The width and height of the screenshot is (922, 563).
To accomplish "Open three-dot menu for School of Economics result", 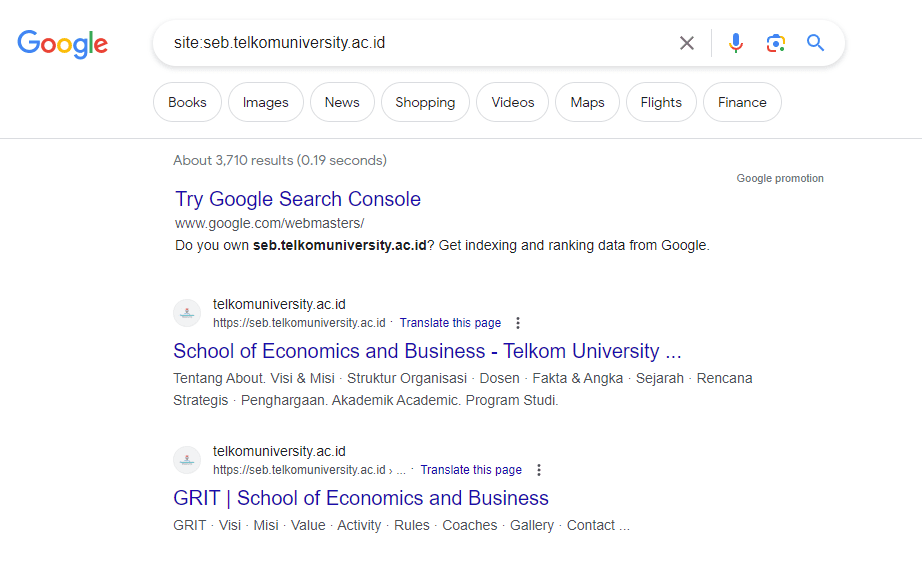I will pos(518,323).
